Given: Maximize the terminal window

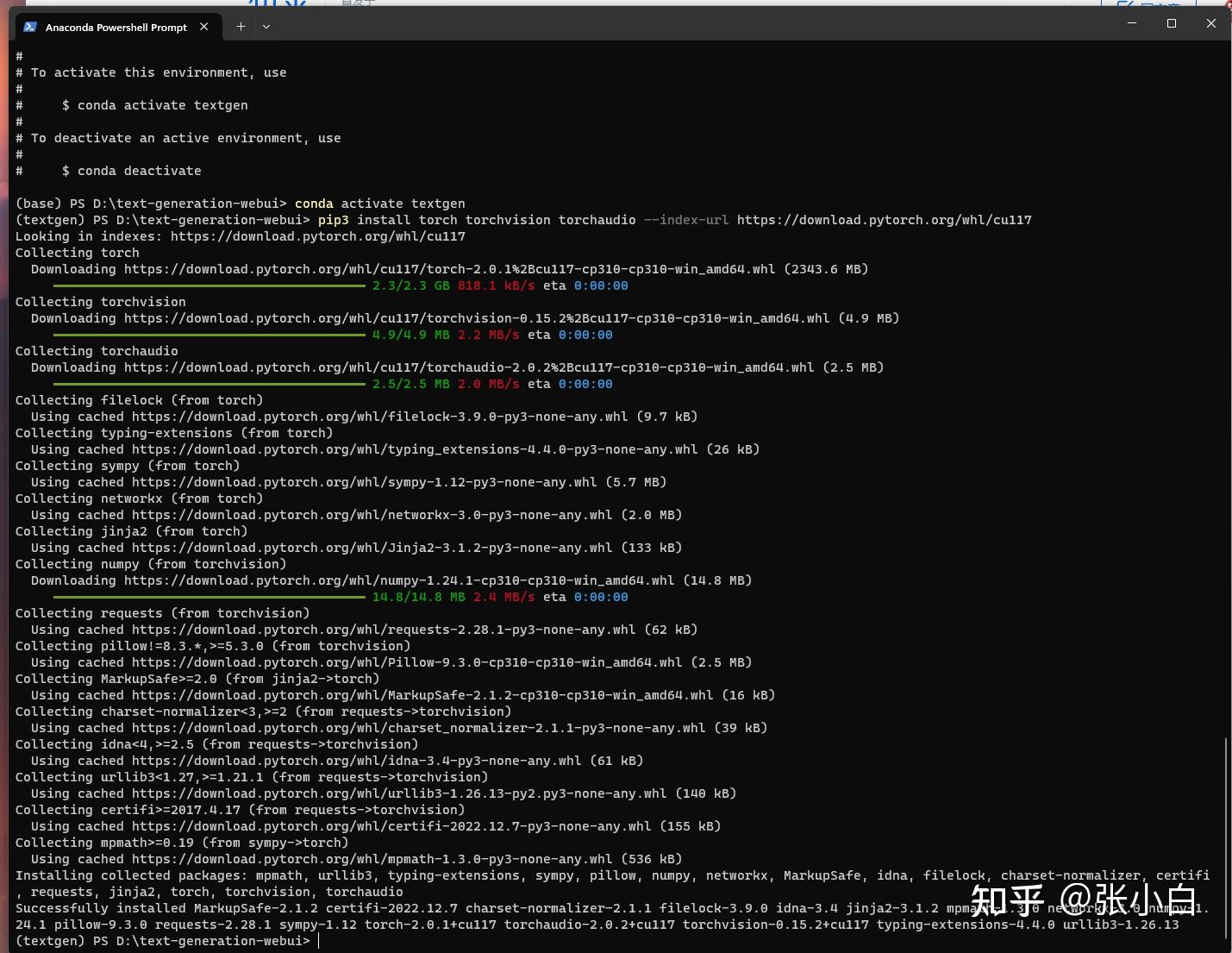Looking at the screenshot, I should tap(1172, 23).
